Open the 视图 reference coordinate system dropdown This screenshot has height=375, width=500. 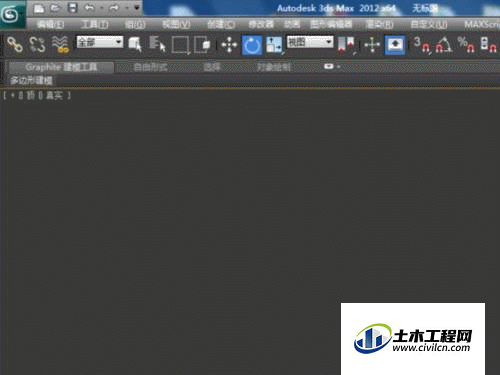[x=310, y=42]
